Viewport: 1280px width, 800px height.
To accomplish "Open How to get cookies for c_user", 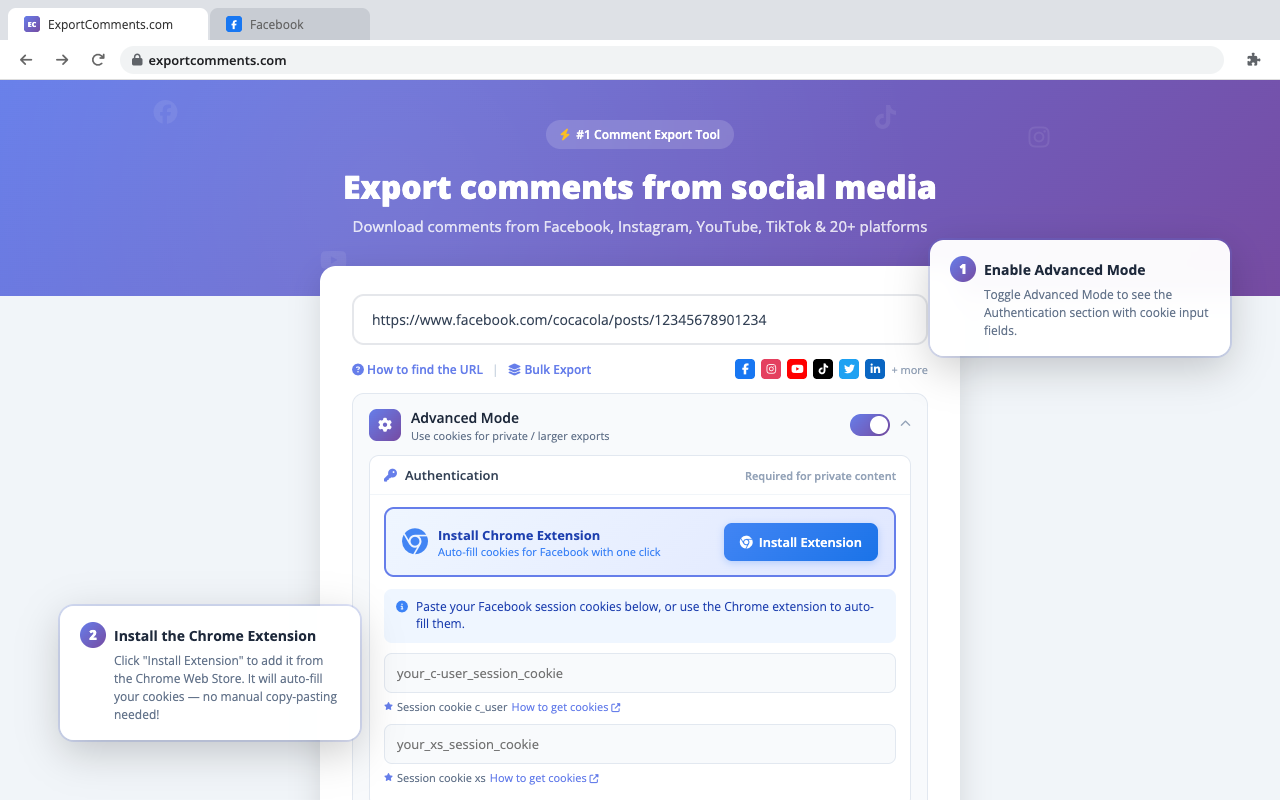I will [566, 707].
